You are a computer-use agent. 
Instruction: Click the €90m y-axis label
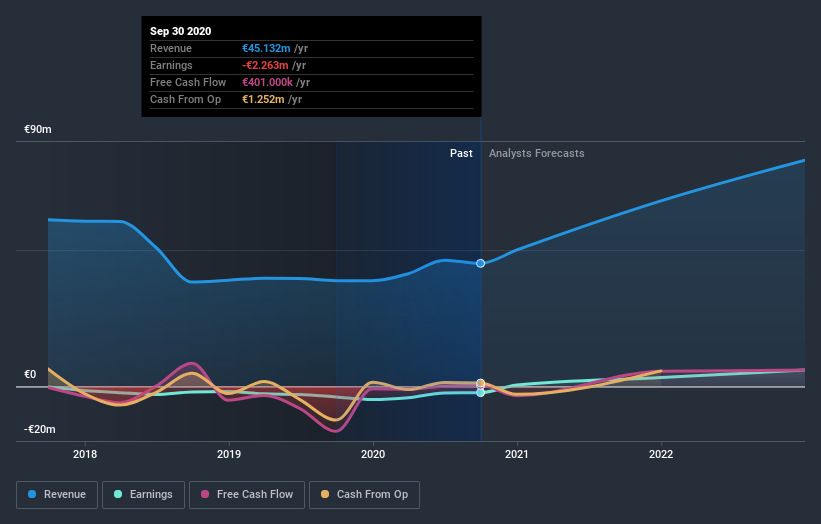click(38, 129)
